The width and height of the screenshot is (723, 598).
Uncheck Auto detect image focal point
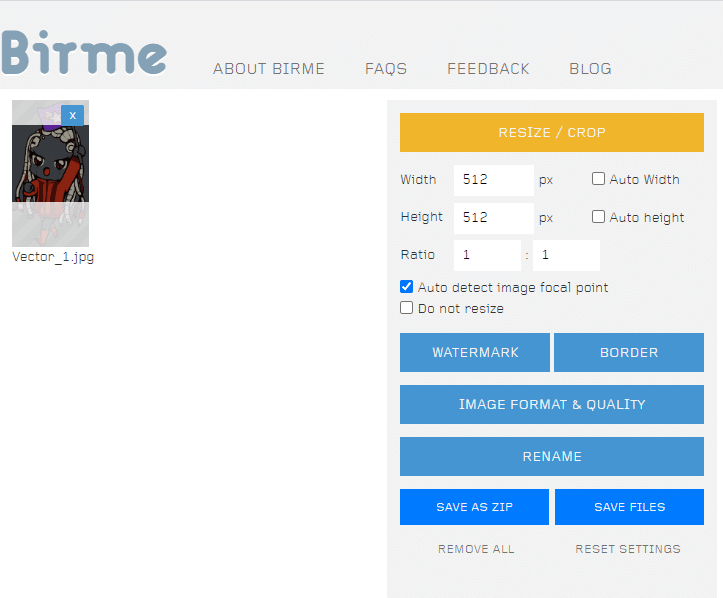[x=406, y=287]
